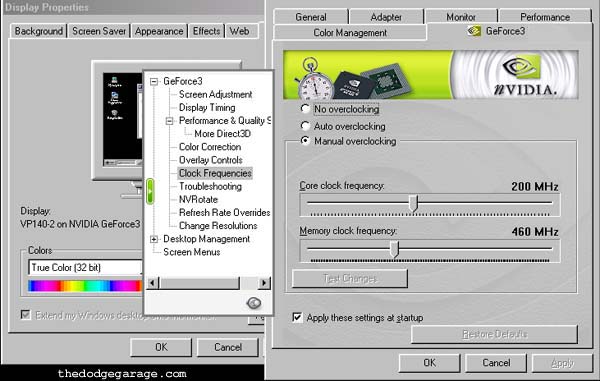This screenshot has width=600, height=381.
Task: Select the No overclocking radio button
Action: click(305, 109)
